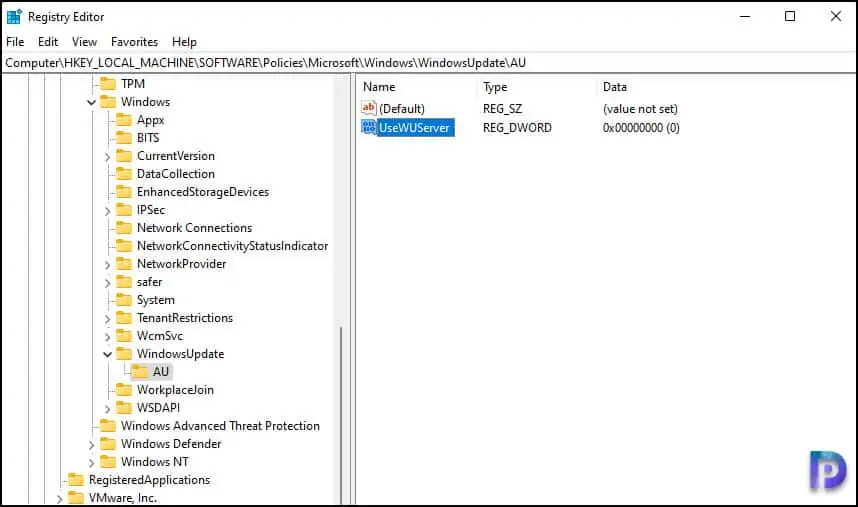Click the NetworkProvider folder icon
The width and height of the screenshot is (858, 507).
pyautogui.click(x=124, y=264)
